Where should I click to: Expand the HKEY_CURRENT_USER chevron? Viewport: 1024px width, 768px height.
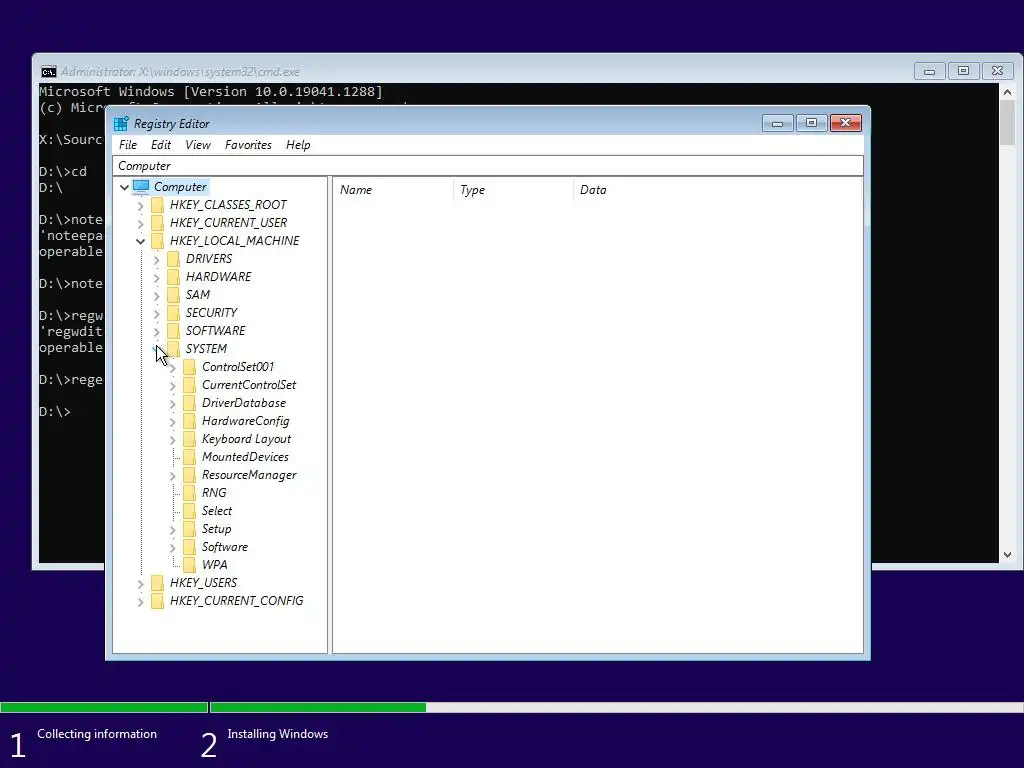click(x=140, y=223)
